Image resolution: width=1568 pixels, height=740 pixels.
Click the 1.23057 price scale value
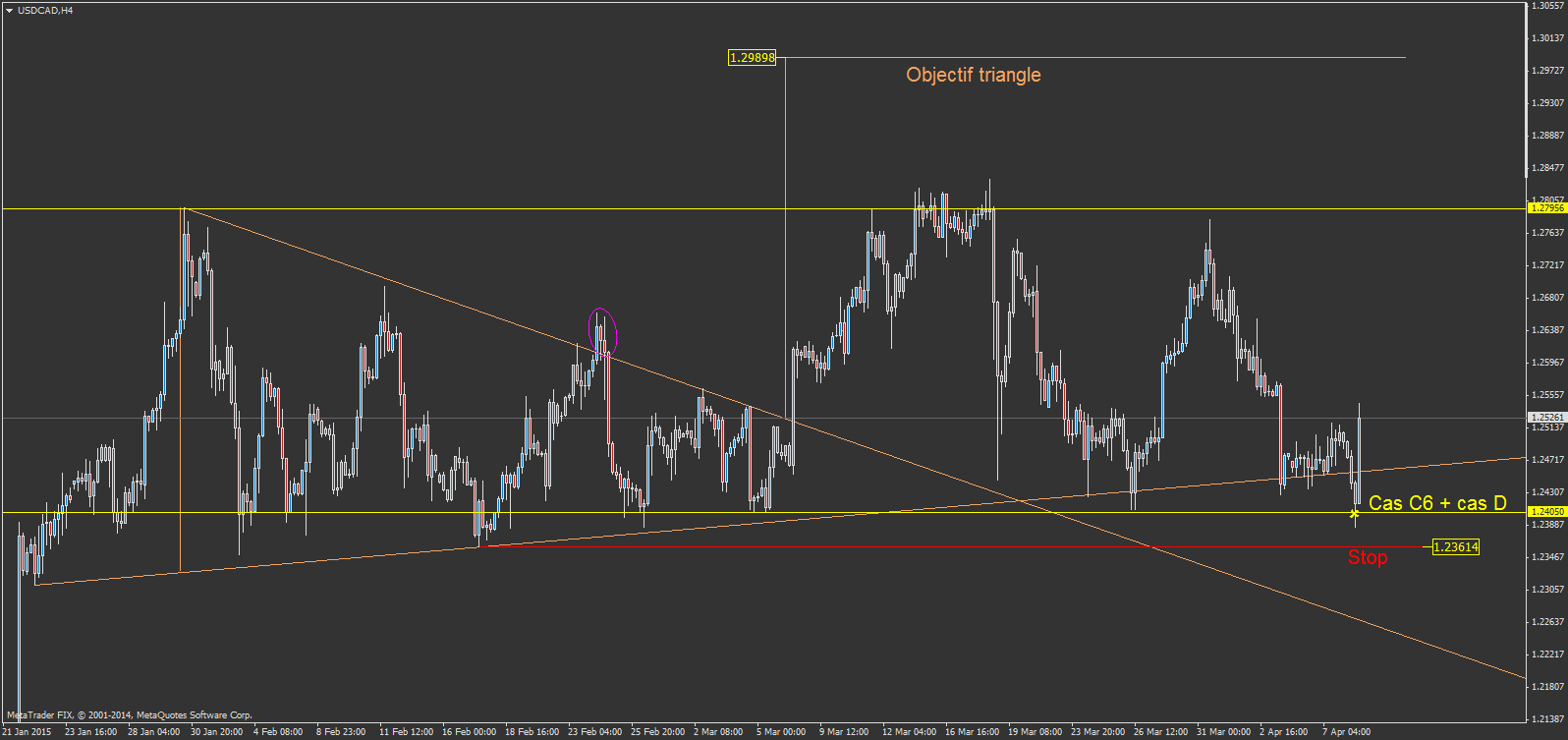tap(1548, 590)
